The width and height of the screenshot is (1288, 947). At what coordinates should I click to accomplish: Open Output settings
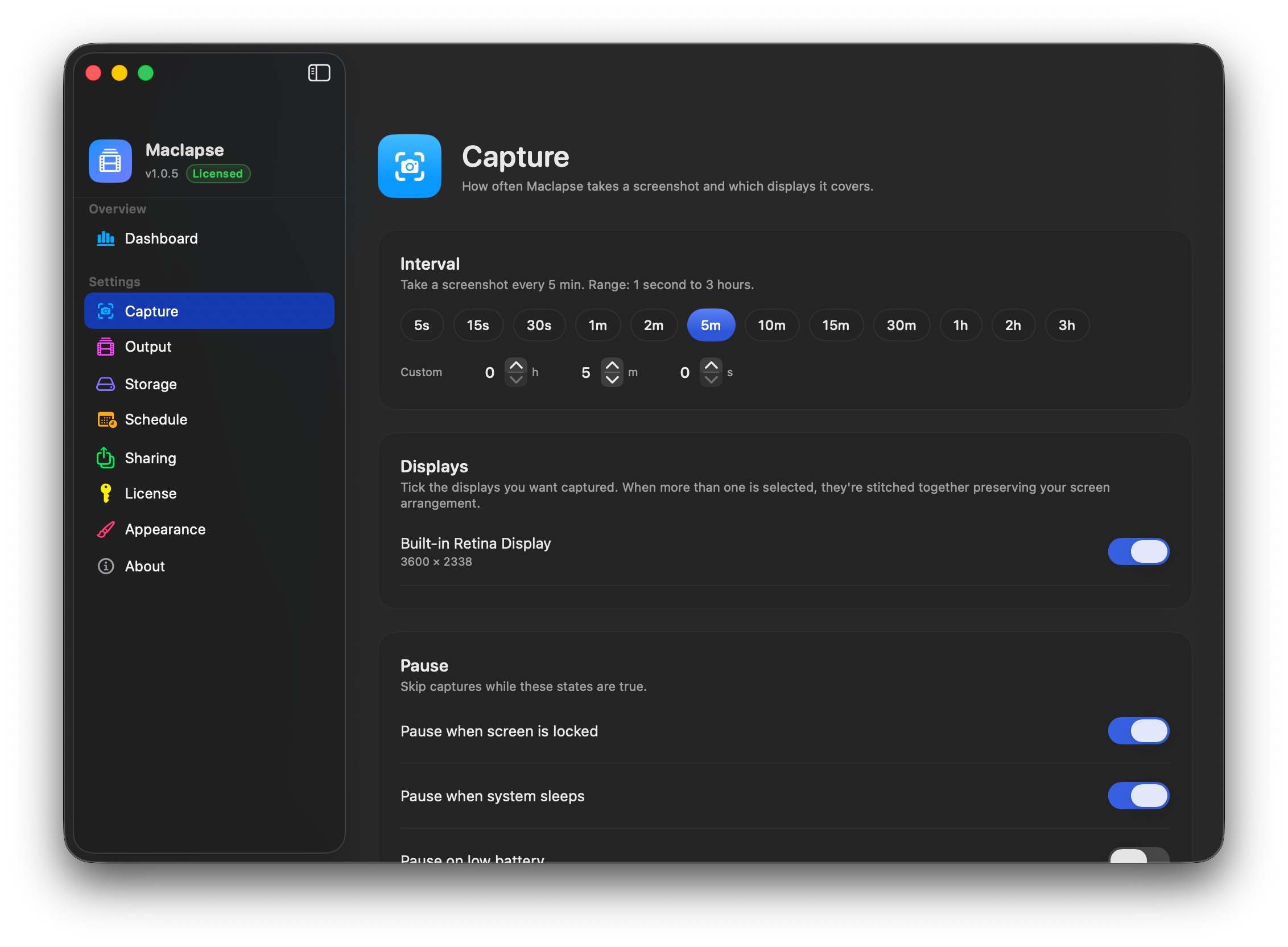[x=209, y=347]
